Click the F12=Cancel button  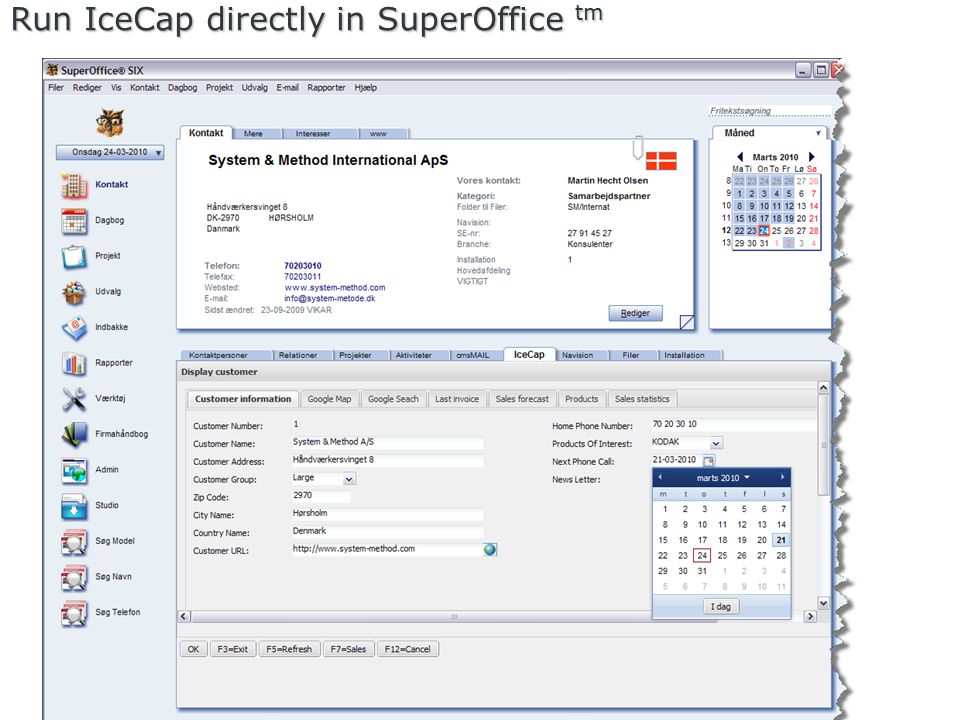pos(408,649)
